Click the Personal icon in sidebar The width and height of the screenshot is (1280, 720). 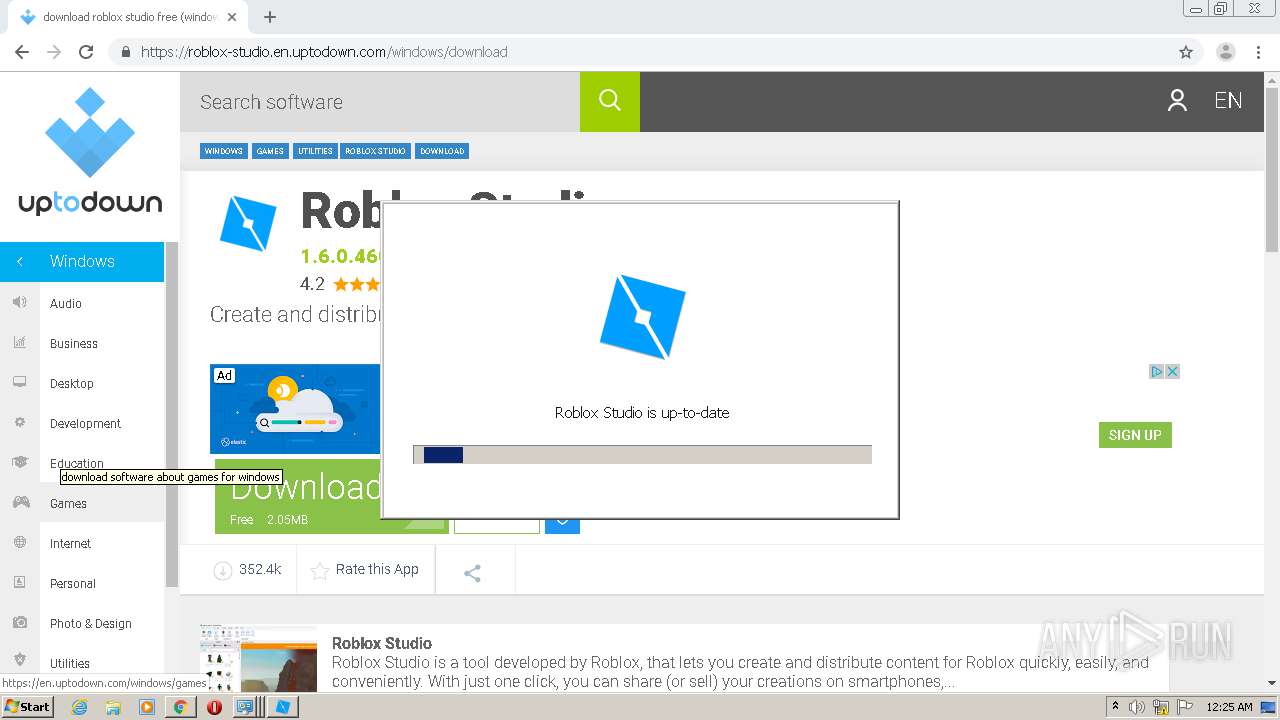(x=19, y=582)
